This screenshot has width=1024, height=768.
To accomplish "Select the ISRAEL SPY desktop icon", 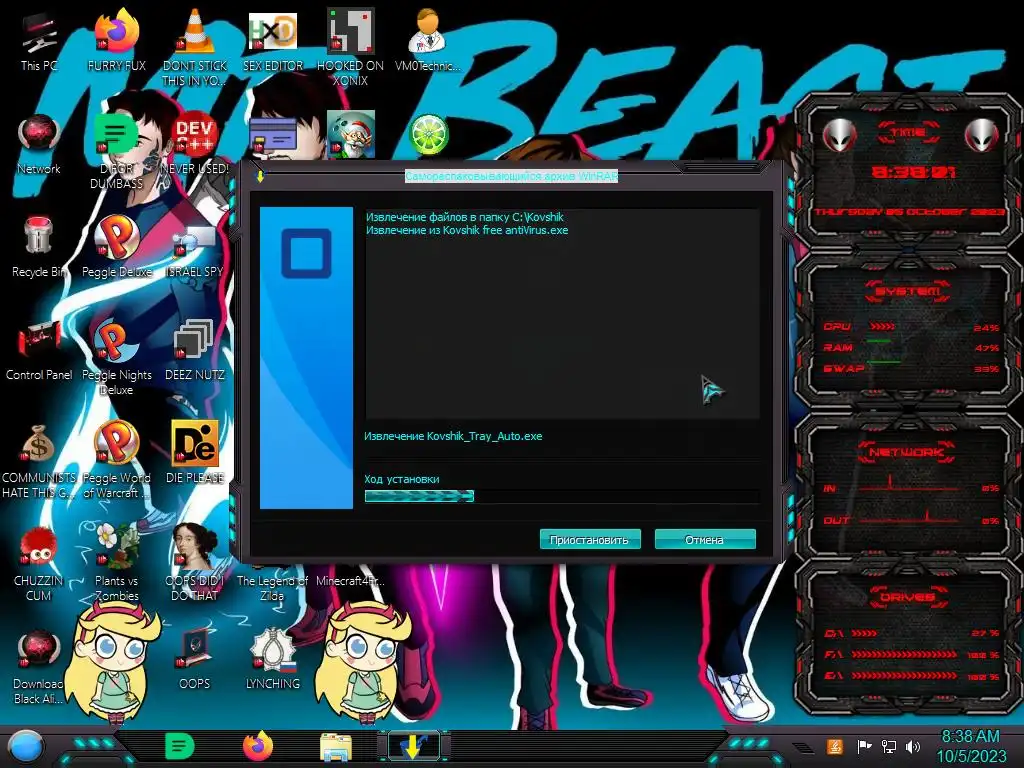I will pos(195,251).
